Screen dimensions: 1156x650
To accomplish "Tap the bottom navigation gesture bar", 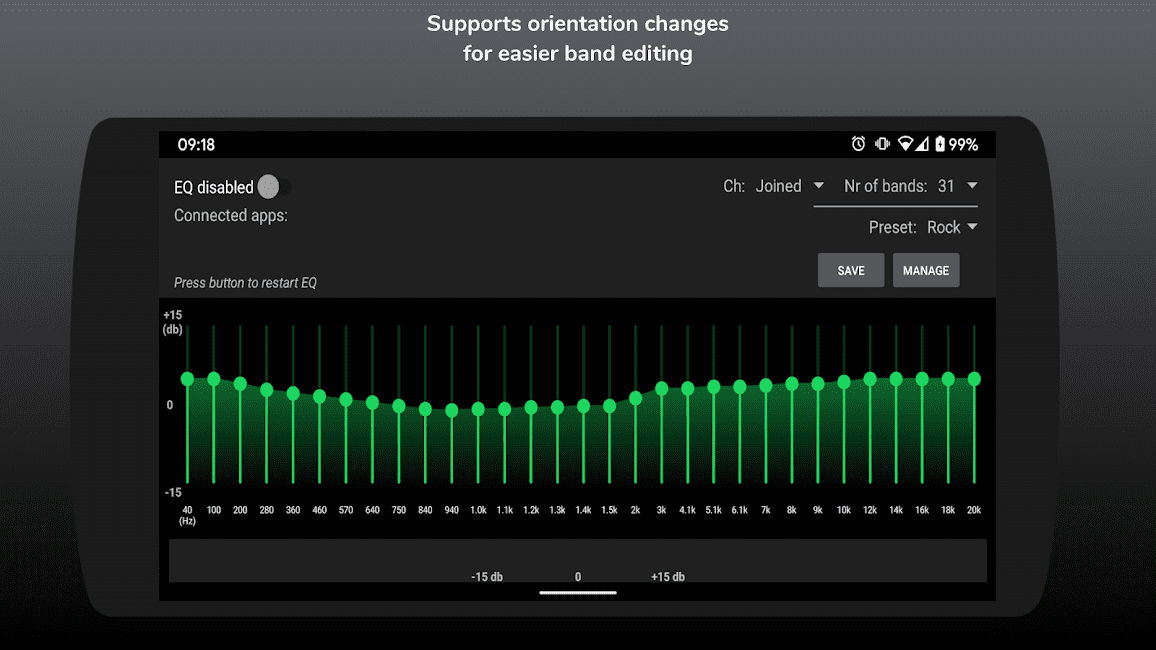I will [x=578, y=593].
